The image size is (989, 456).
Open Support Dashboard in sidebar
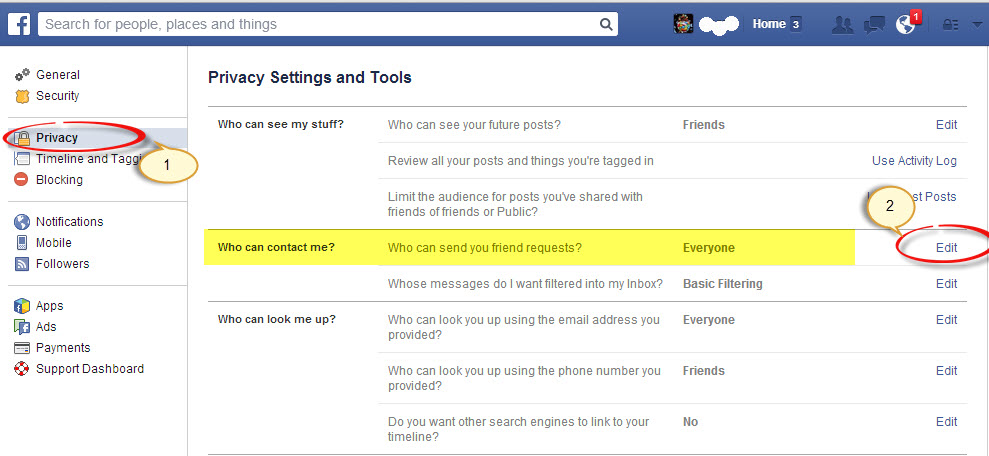coord(89,369)
